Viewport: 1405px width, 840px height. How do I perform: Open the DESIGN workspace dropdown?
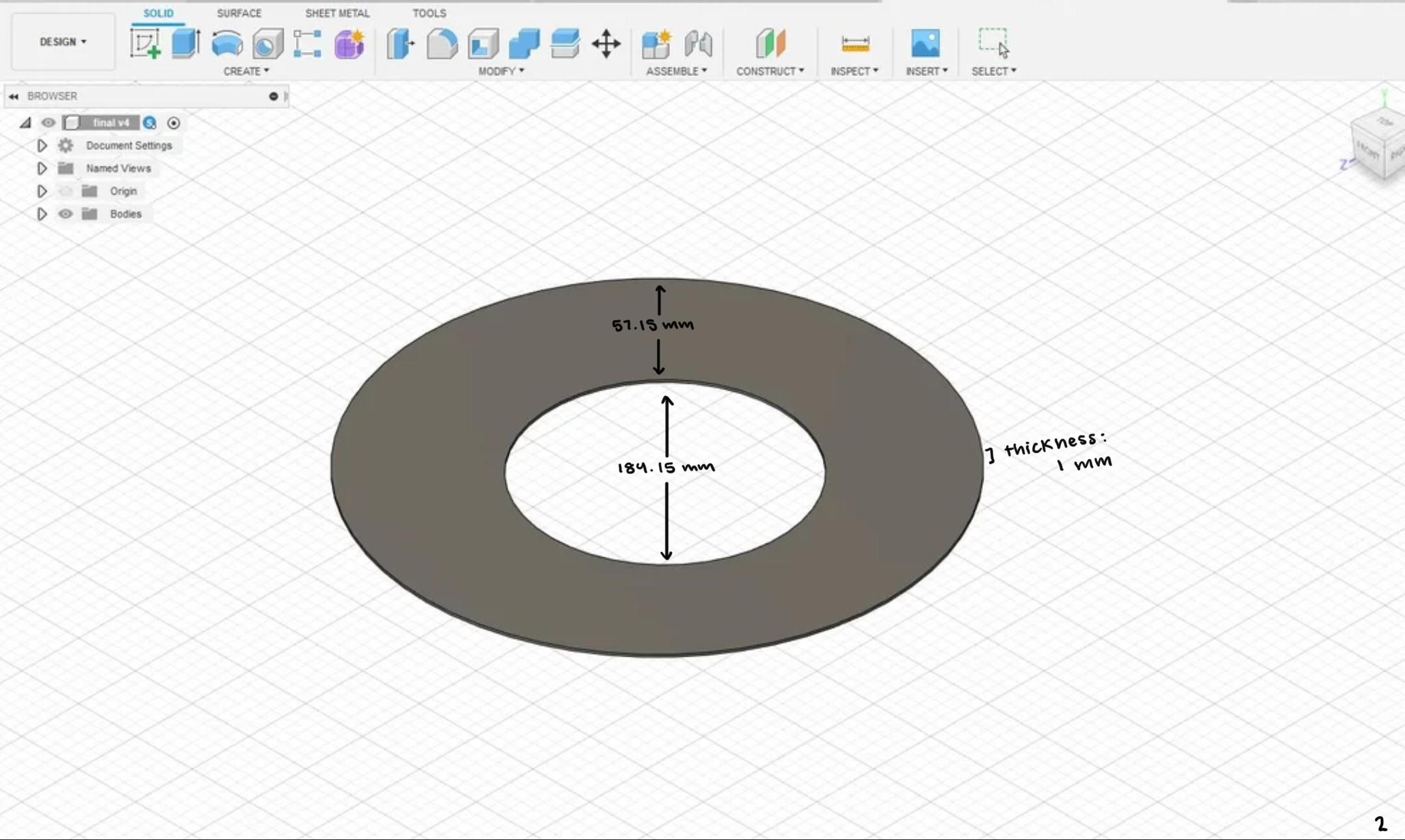[63, 42]
